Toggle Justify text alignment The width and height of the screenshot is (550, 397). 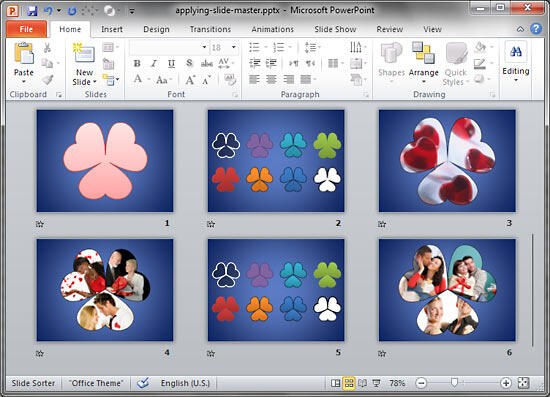click(x=306, y=80)
